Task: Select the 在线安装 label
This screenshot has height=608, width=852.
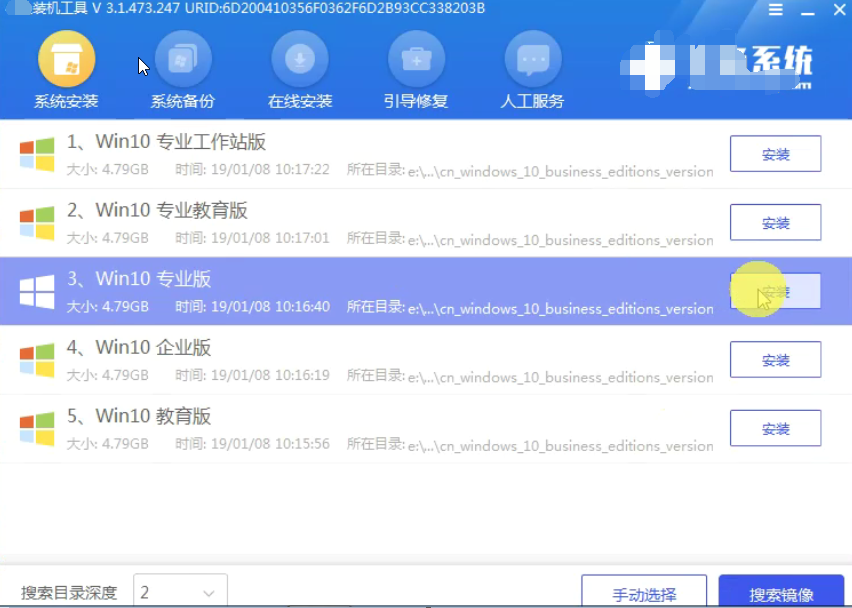Action: [299, 101]
